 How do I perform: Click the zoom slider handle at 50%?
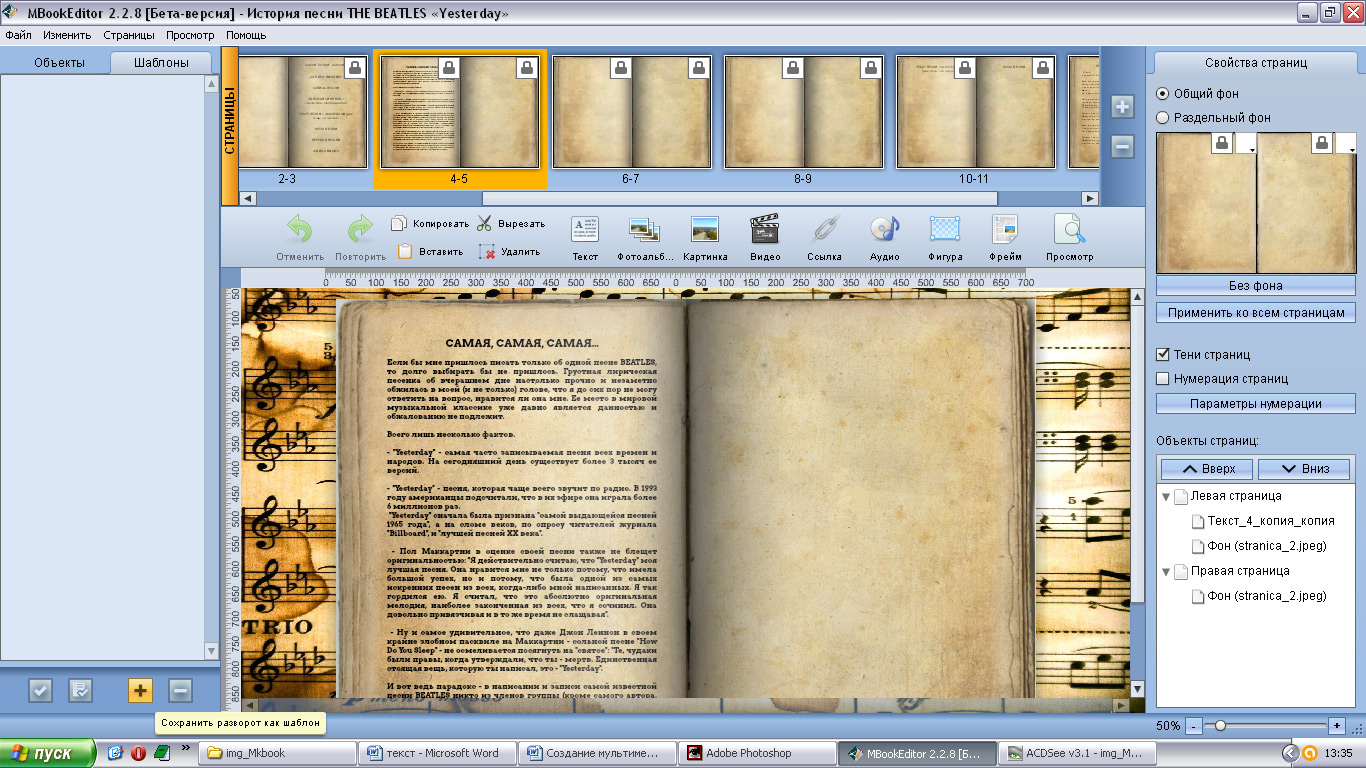point(1220,725)
